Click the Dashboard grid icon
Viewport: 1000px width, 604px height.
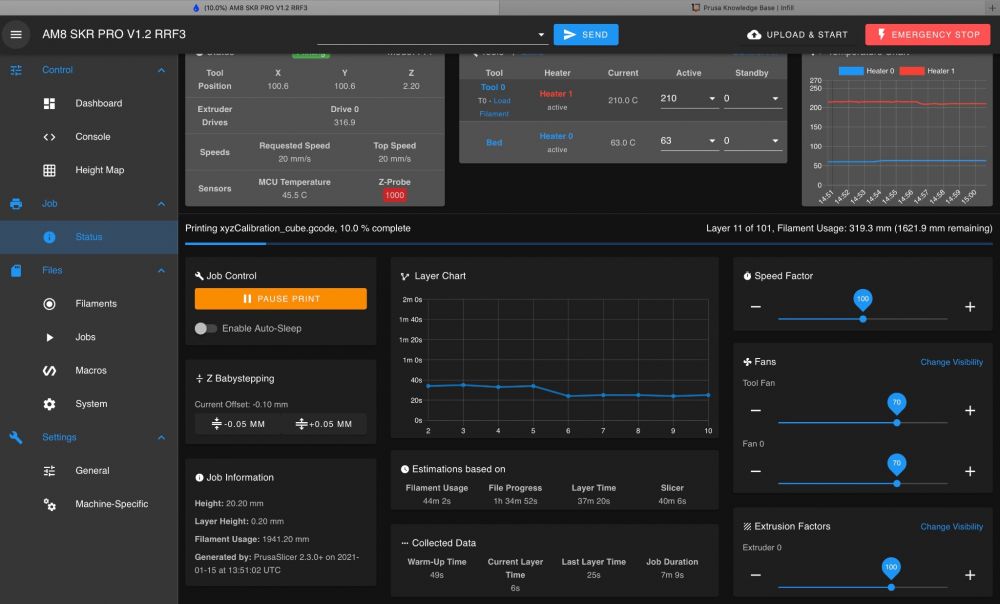[49, 103]
